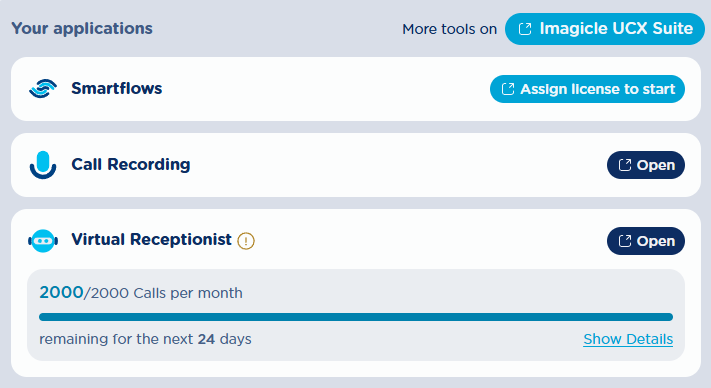Select the Call Recording title text
Image resolution: width=711 pixels, height=388 pixels.
point(131,165)
